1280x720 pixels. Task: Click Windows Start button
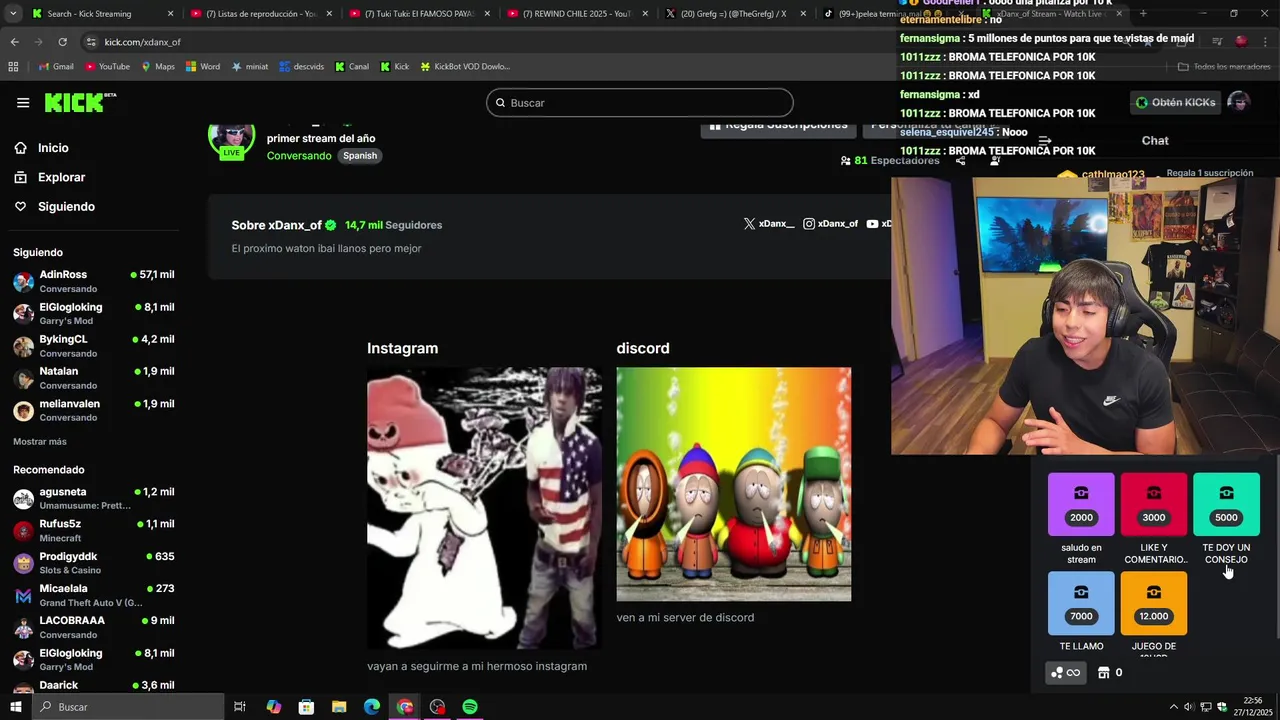point(15,707)
